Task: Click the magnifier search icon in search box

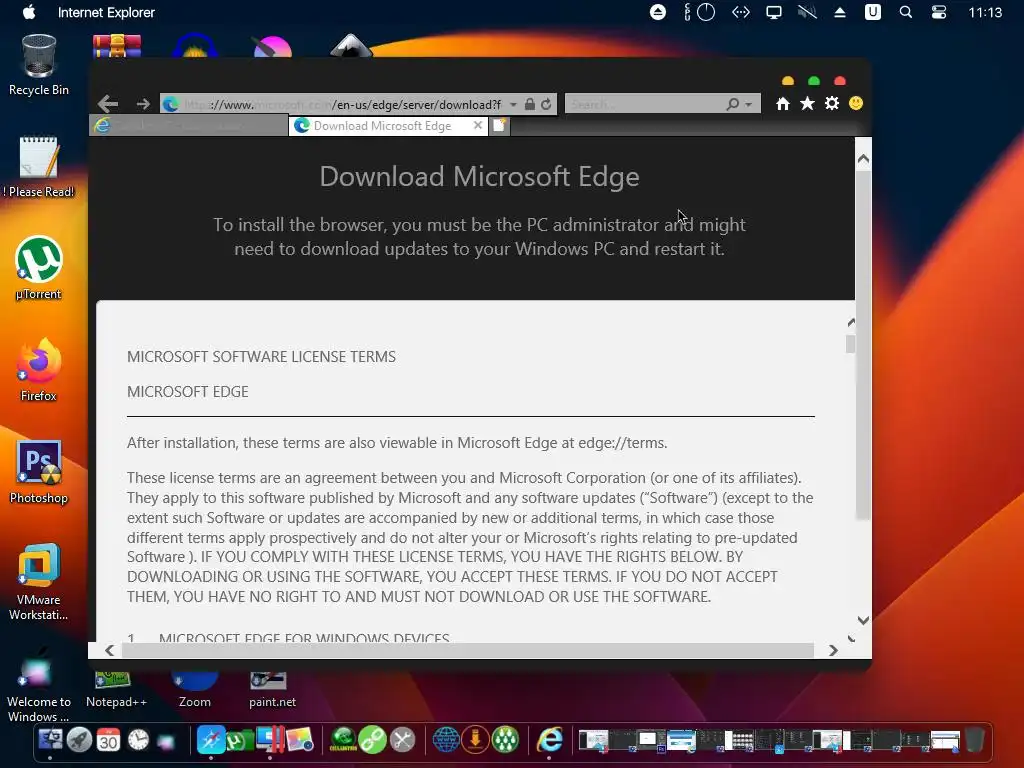Action: pos(733,104)
